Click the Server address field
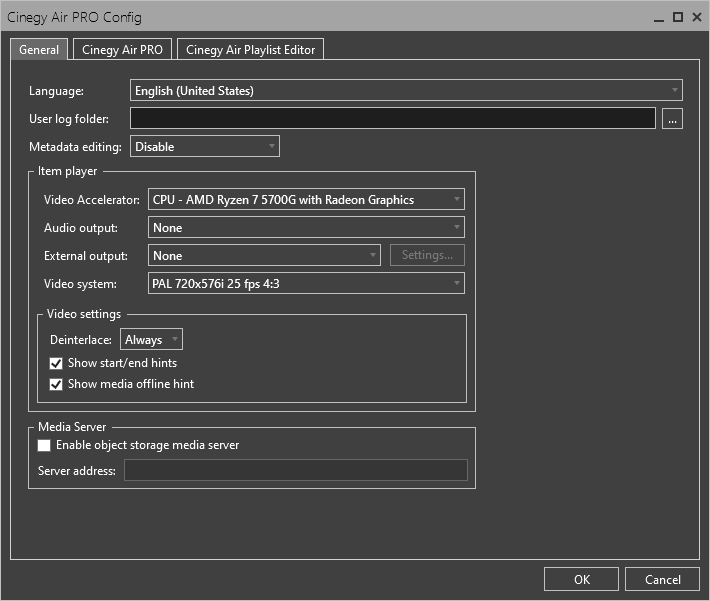 296,470
